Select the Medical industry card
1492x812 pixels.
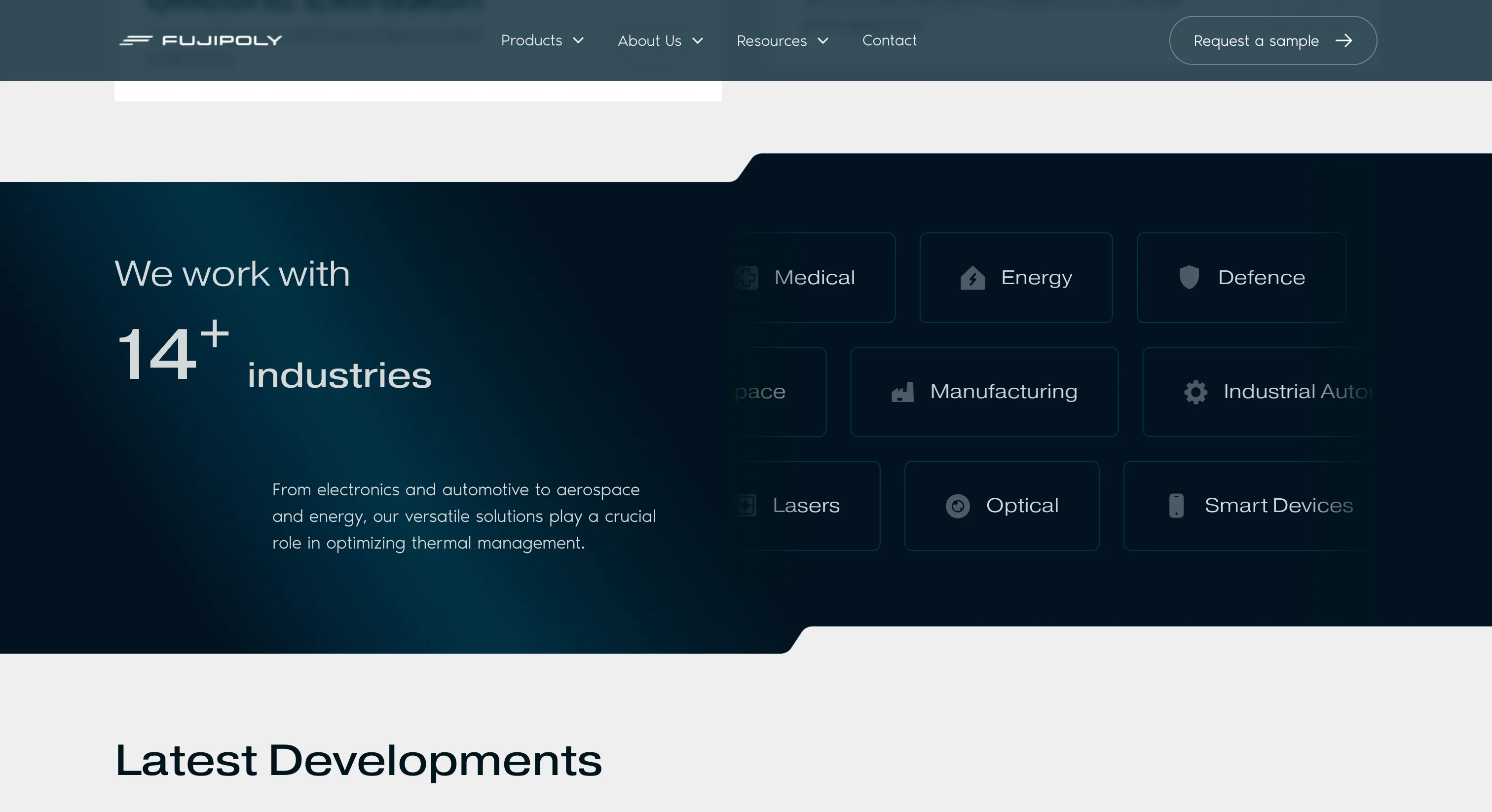pyautogui.click(x=815, y=277)
